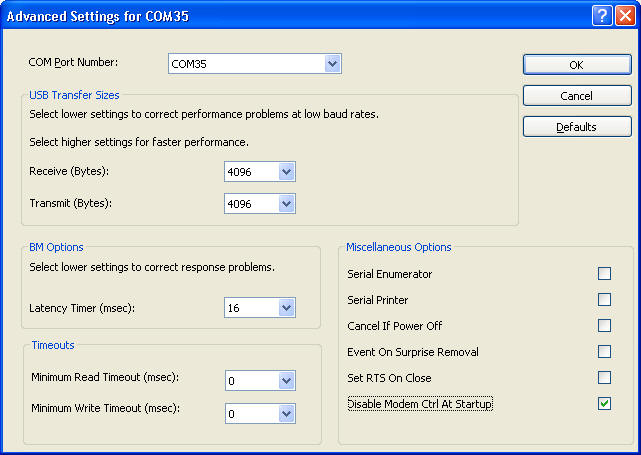Check the Cancel If Power Off option
Image resolution: width=641 pixels, height=455 pixels.
[x=604, y=326]
